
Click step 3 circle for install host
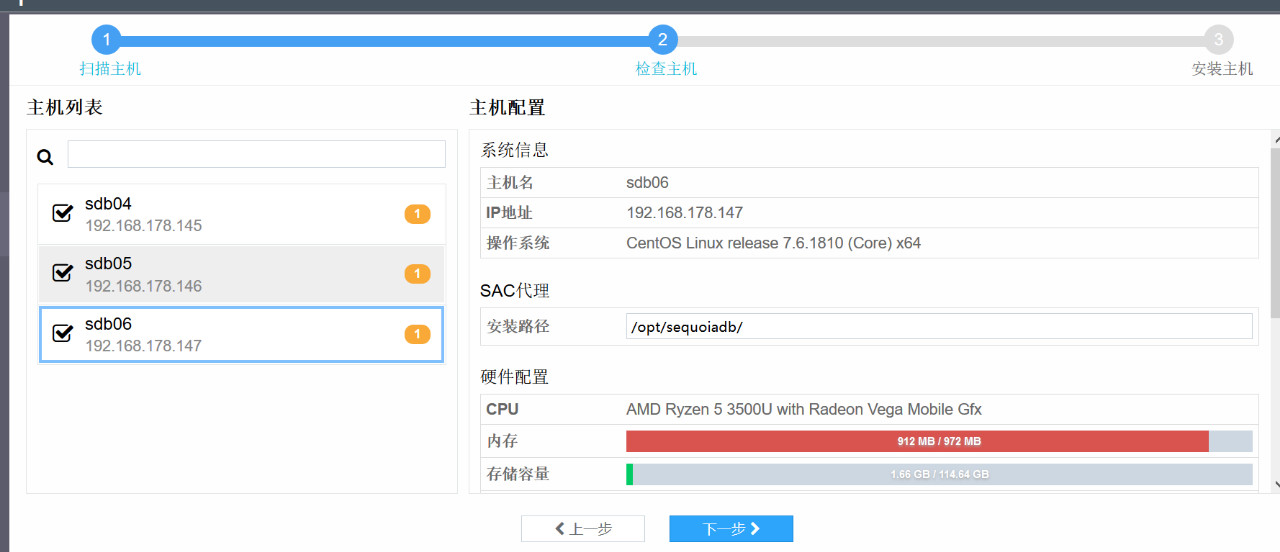[1218, 40]
